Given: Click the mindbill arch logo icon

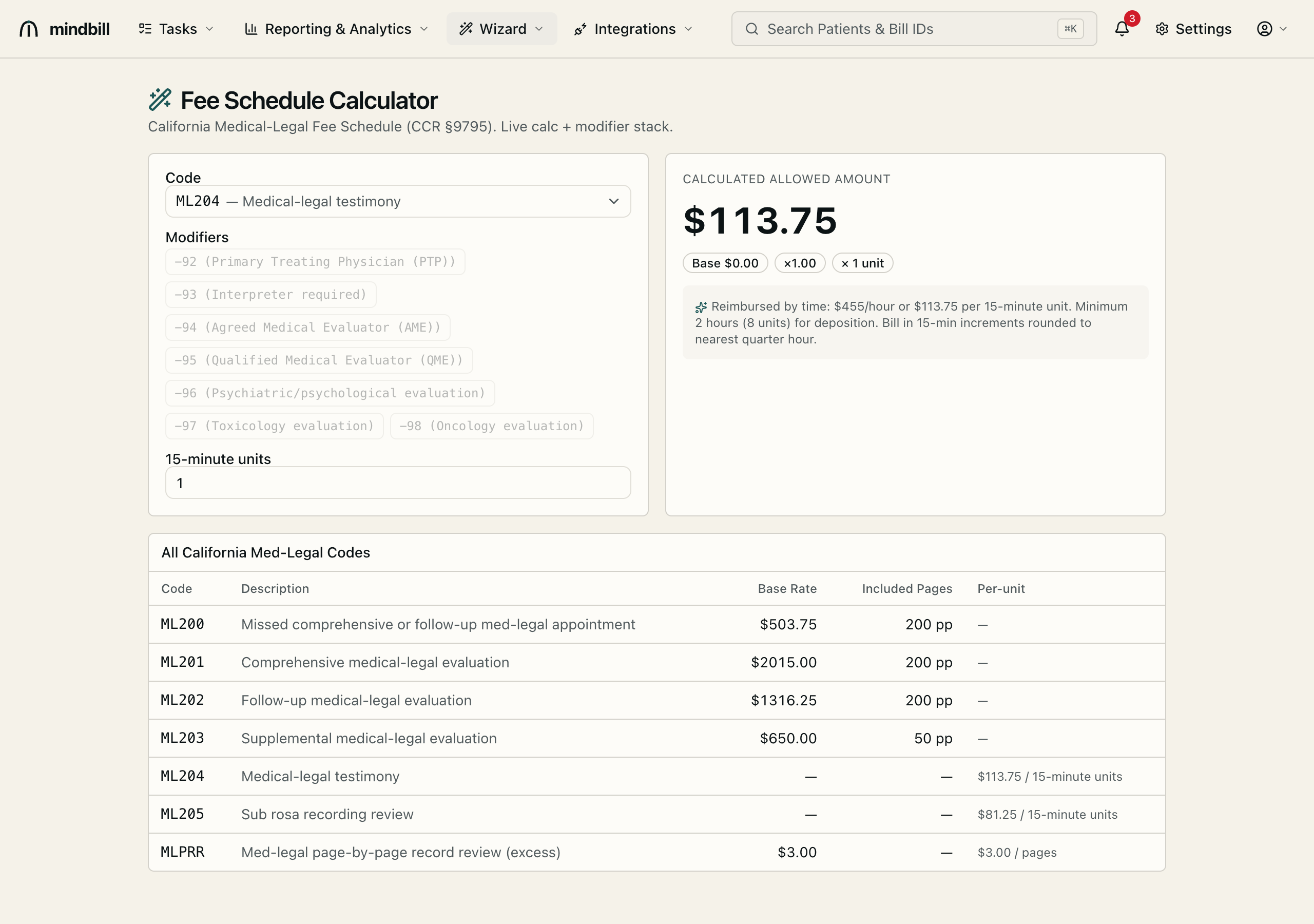Looking at the screenshot, I should 29,29.
